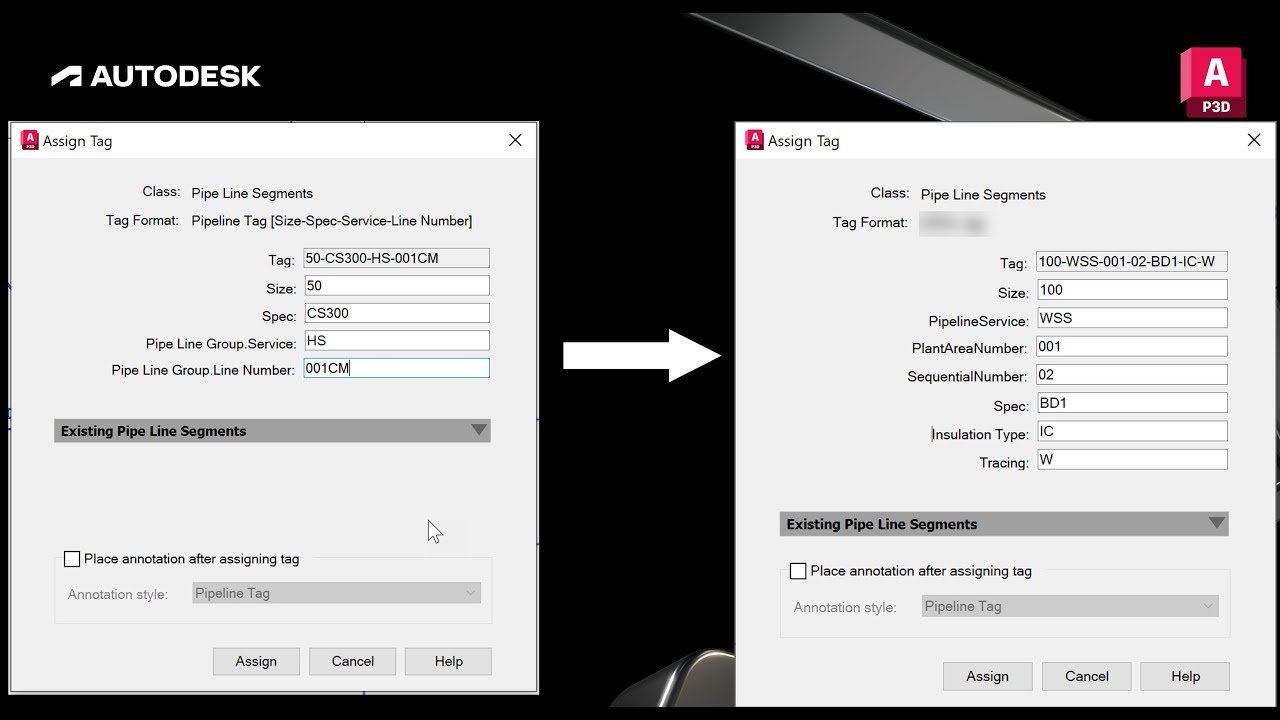Click Tag field showing 100-WSS-001-02-BD1-IC-W

1132,262
